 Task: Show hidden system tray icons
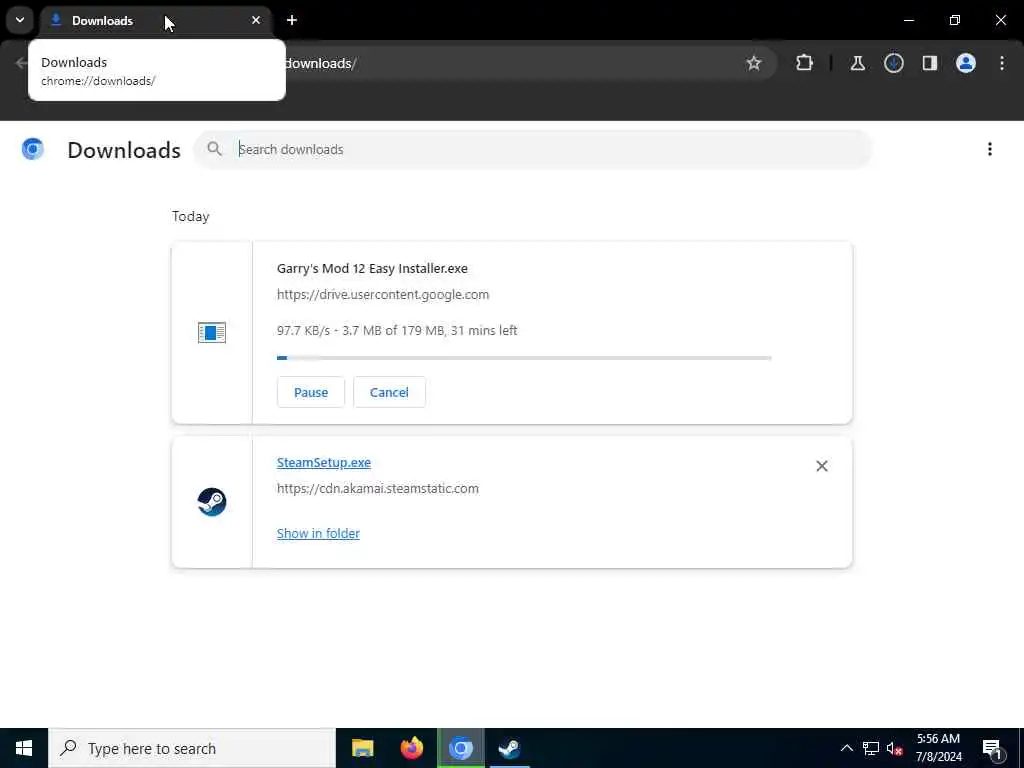click(846, 748)
